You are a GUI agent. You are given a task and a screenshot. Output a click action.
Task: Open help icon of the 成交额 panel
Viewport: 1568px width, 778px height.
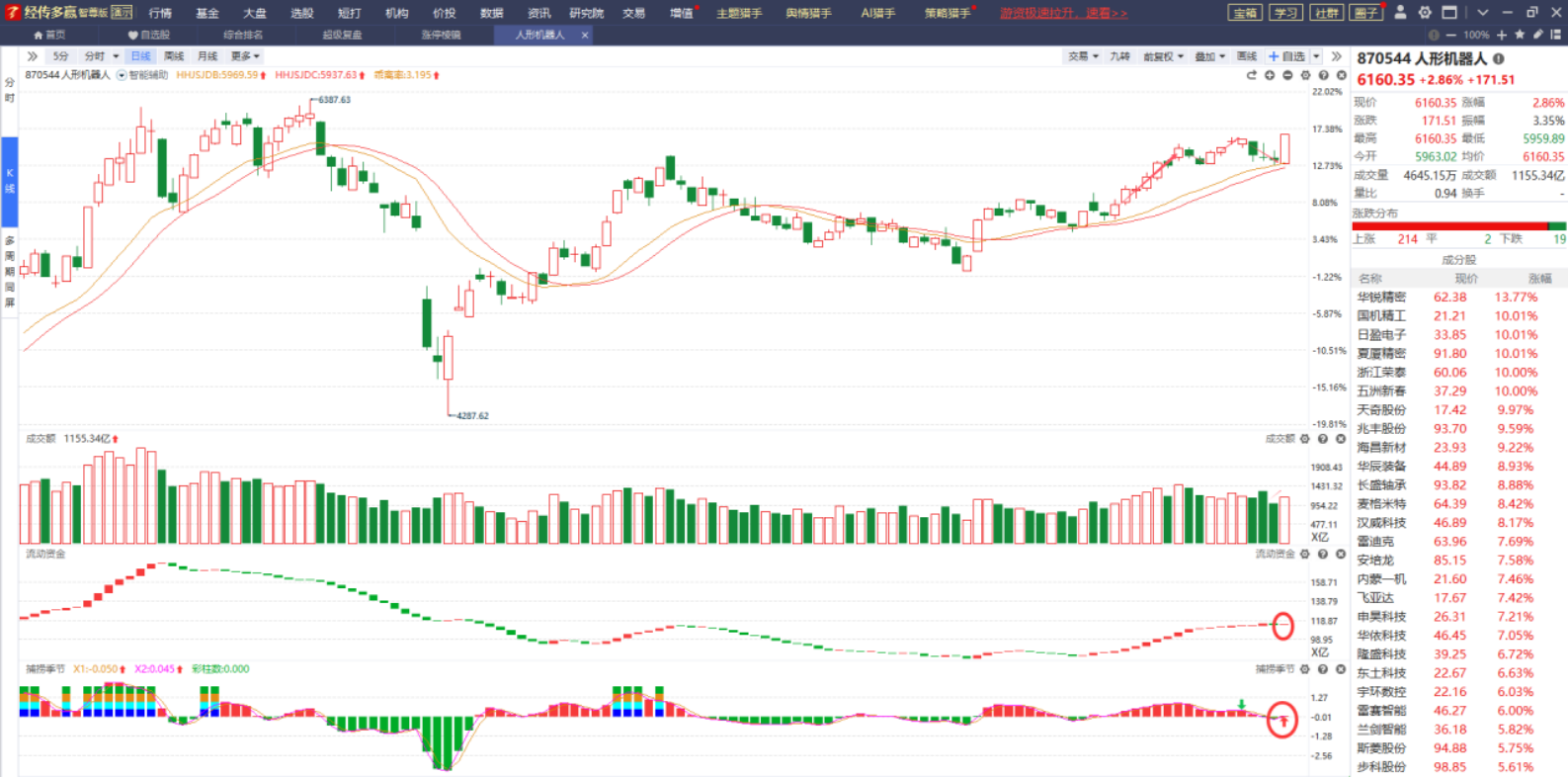[x=1323, y=439]
